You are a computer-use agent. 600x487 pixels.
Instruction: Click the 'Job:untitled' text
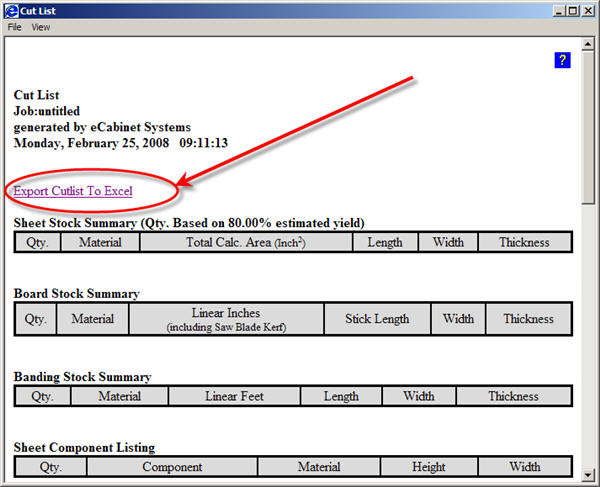tap(47, 111)
